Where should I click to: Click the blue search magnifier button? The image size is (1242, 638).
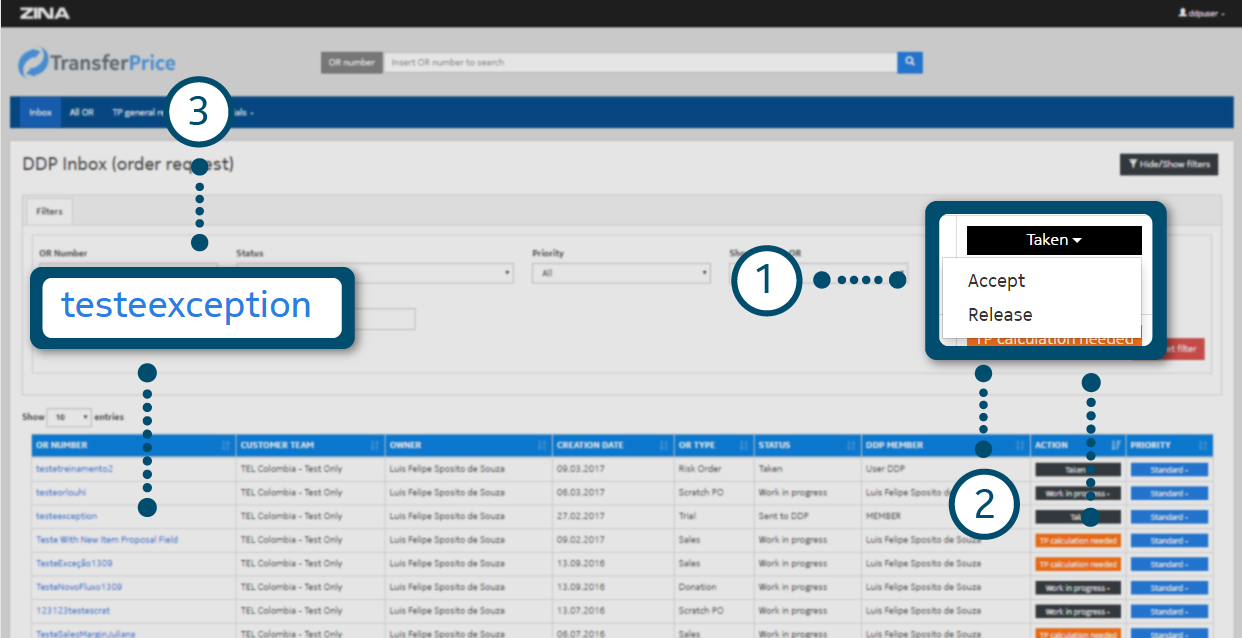(909, 62)
